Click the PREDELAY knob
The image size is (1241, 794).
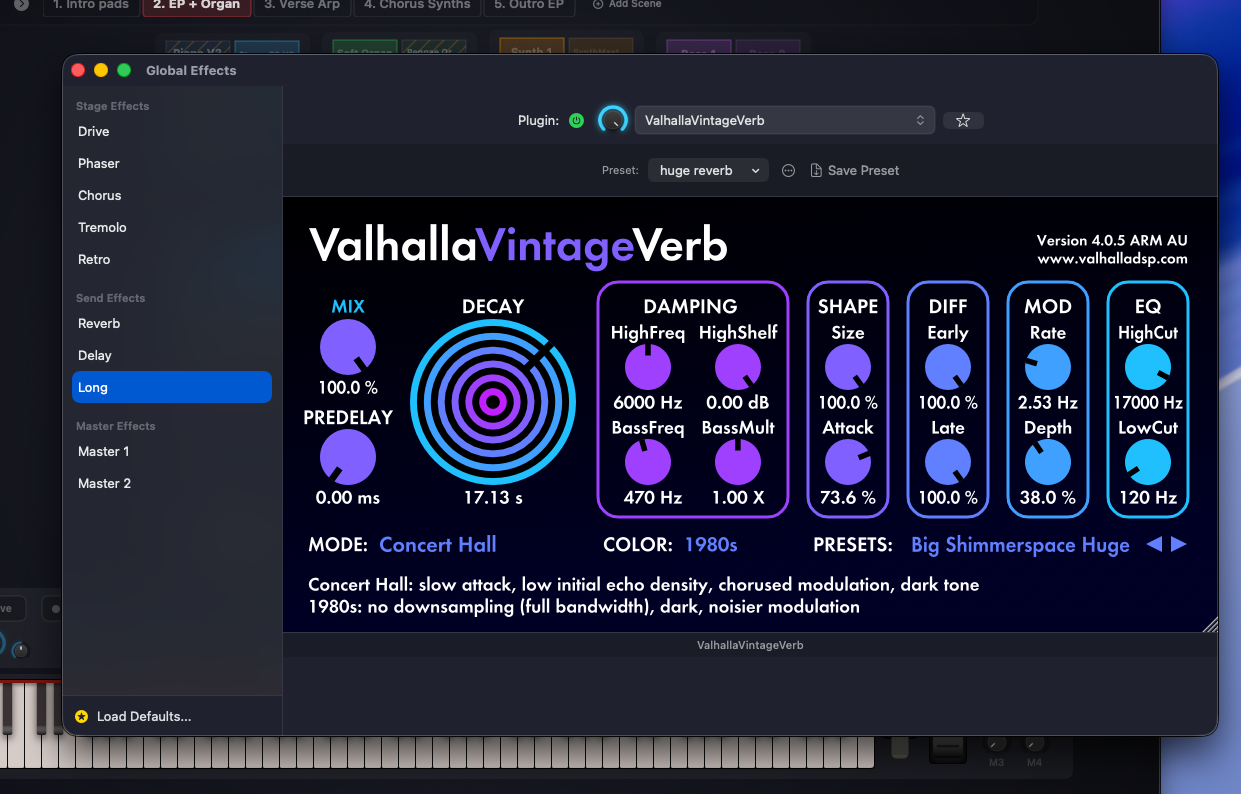pos(348,458)
